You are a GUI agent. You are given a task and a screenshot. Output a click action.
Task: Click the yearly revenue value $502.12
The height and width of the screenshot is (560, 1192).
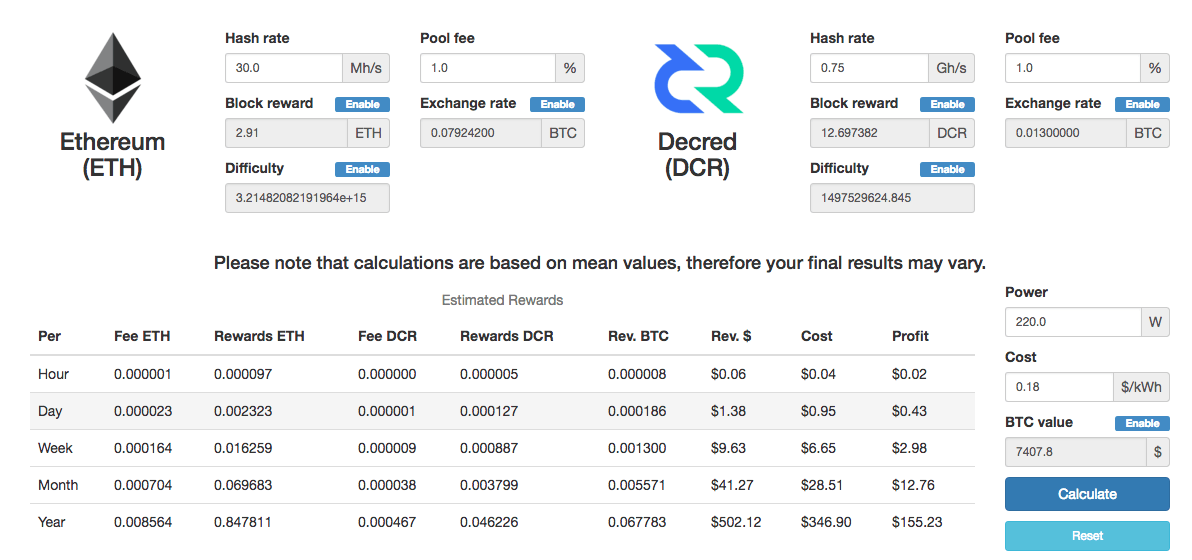click(x=737, y=522)
